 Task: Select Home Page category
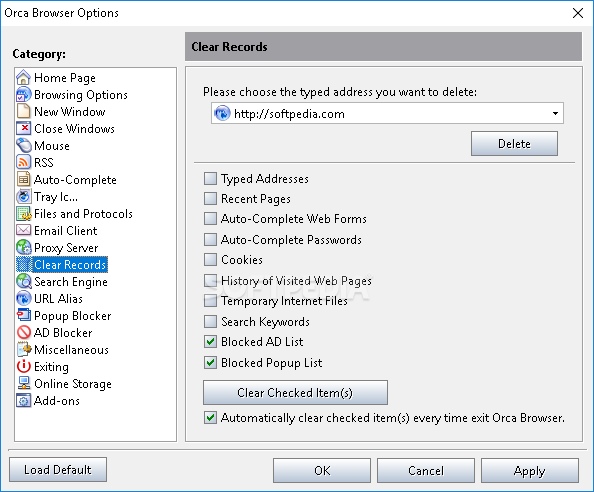(x=65, y=78)
